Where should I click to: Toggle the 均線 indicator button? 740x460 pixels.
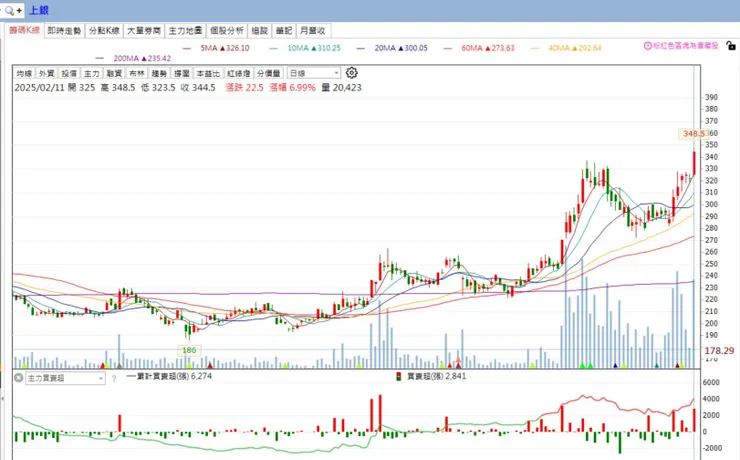pos(24,73)
